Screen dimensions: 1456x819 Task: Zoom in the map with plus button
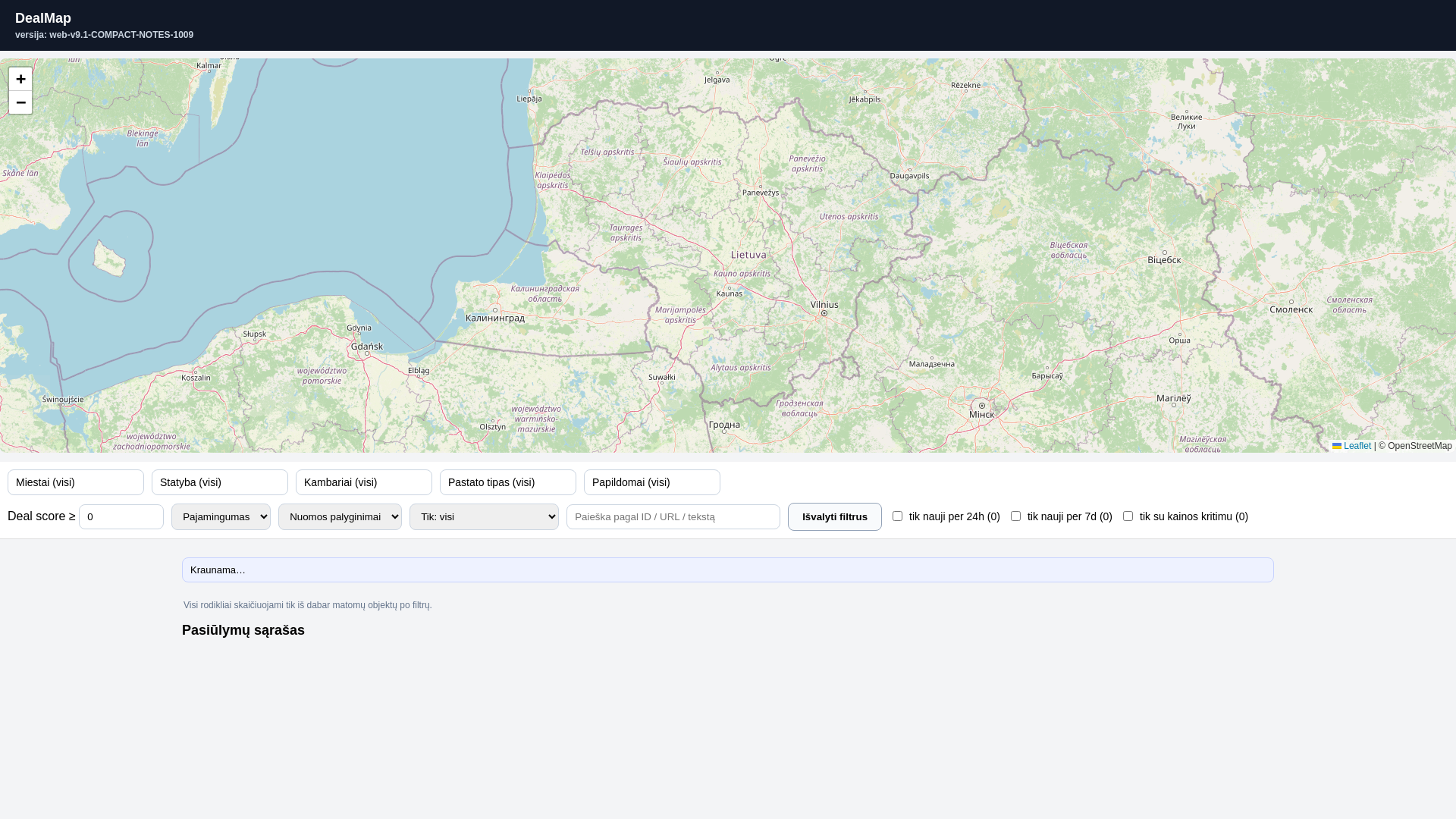[x=20, y=79]
